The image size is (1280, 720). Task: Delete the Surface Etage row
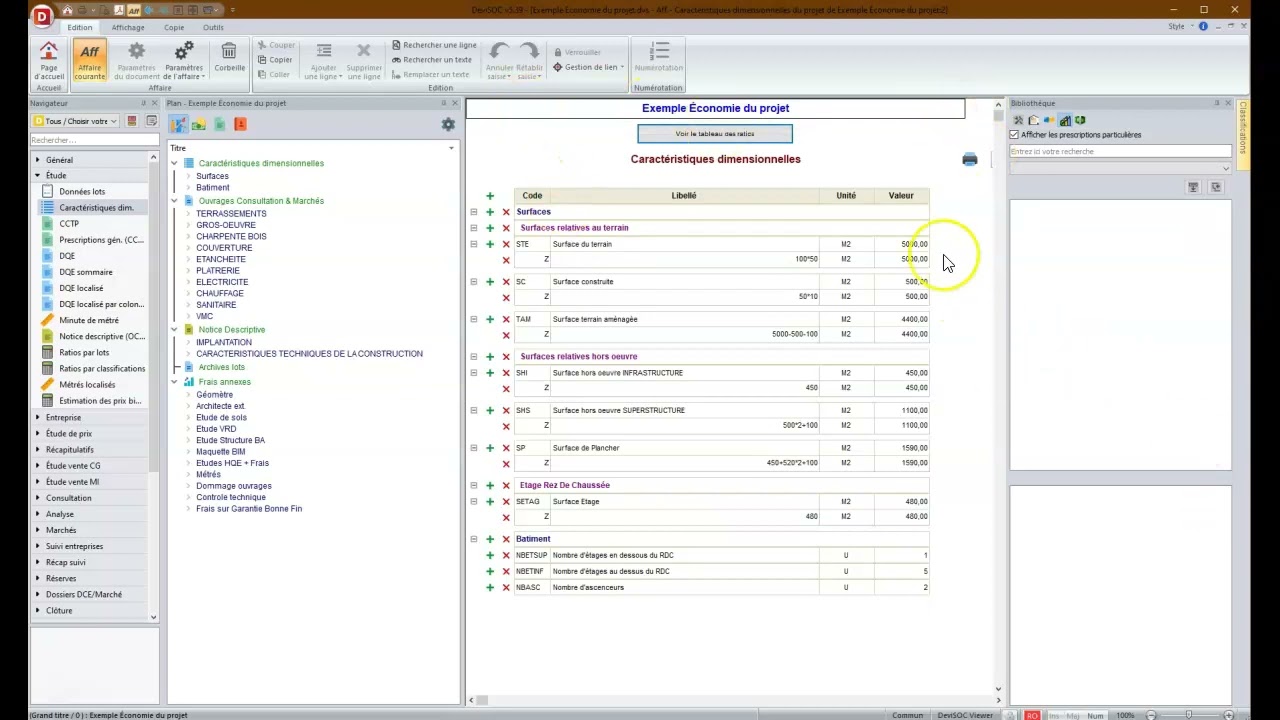[506, 502]
